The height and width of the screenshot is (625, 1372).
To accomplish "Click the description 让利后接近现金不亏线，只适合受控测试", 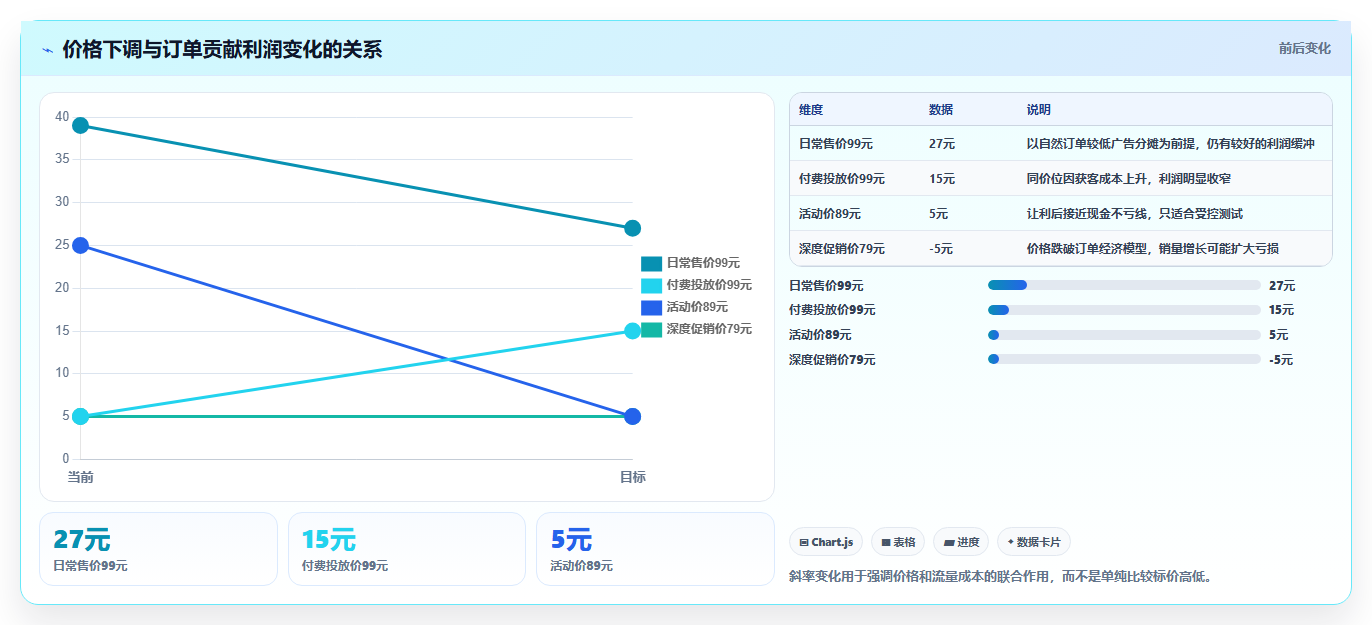I will pos(1135,214).
